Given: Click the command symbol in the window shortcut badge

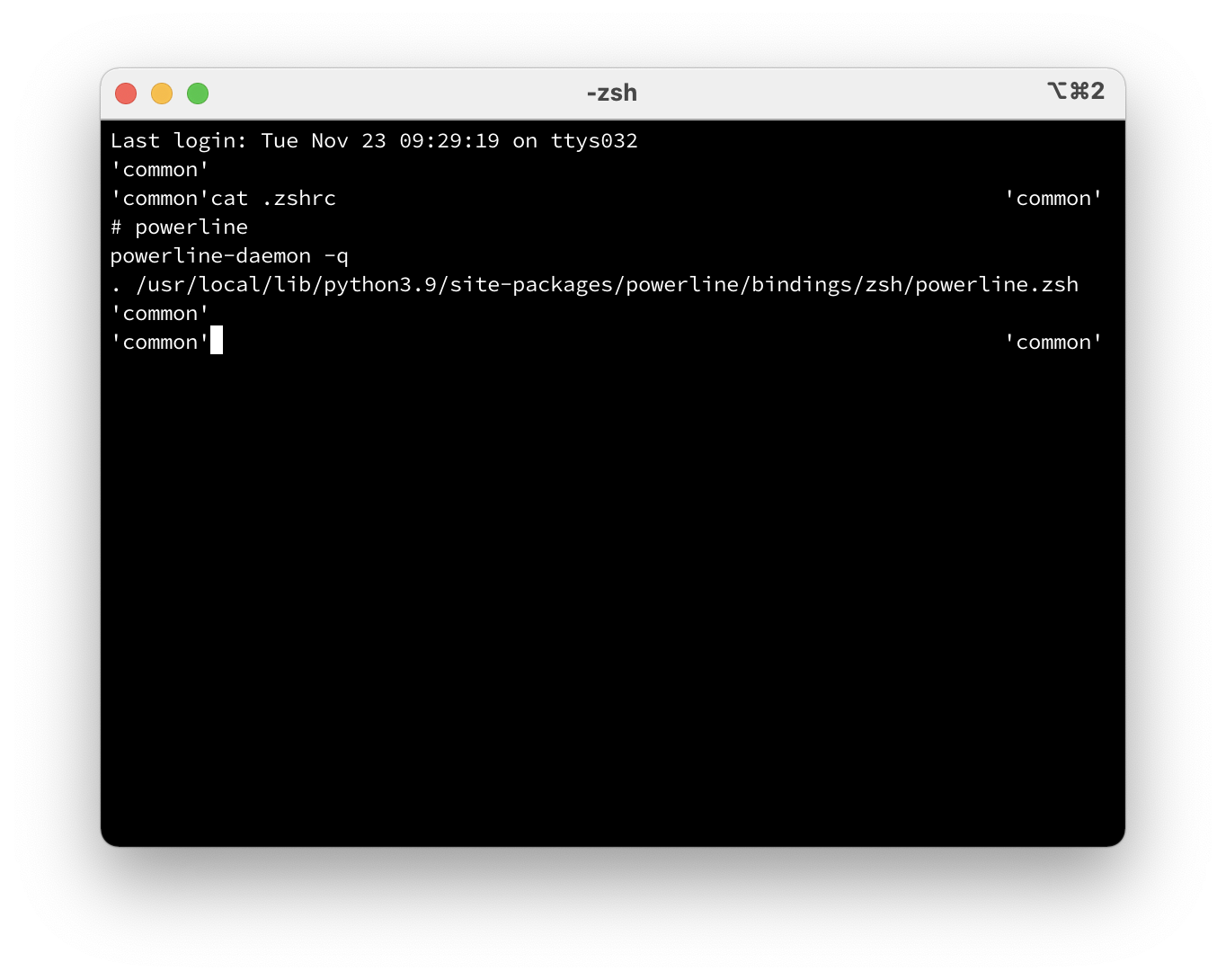Looking at the screenshot, I should 1079,91.
